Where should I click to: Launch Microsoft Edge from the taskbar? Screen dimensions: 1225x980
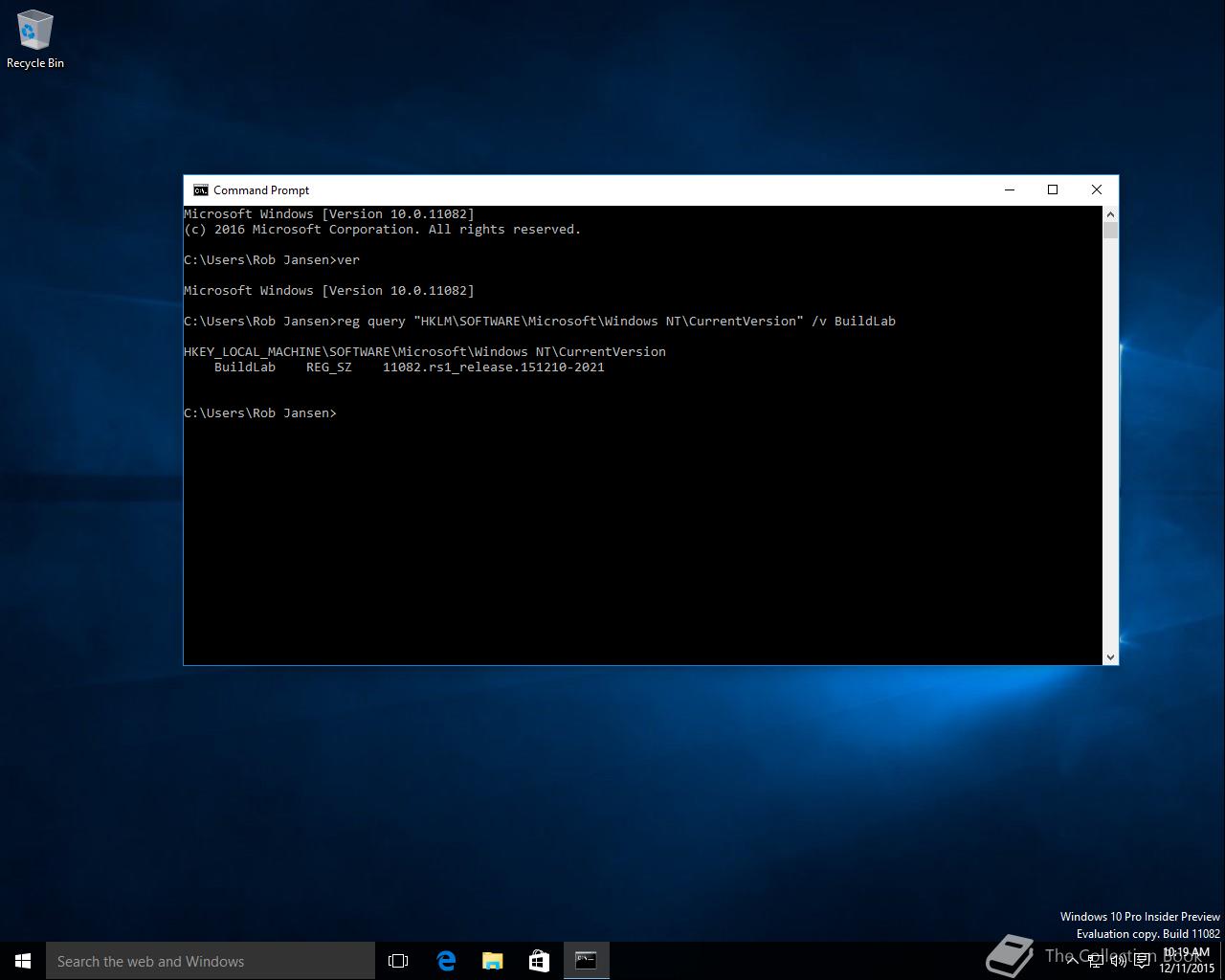pos(446,961)
